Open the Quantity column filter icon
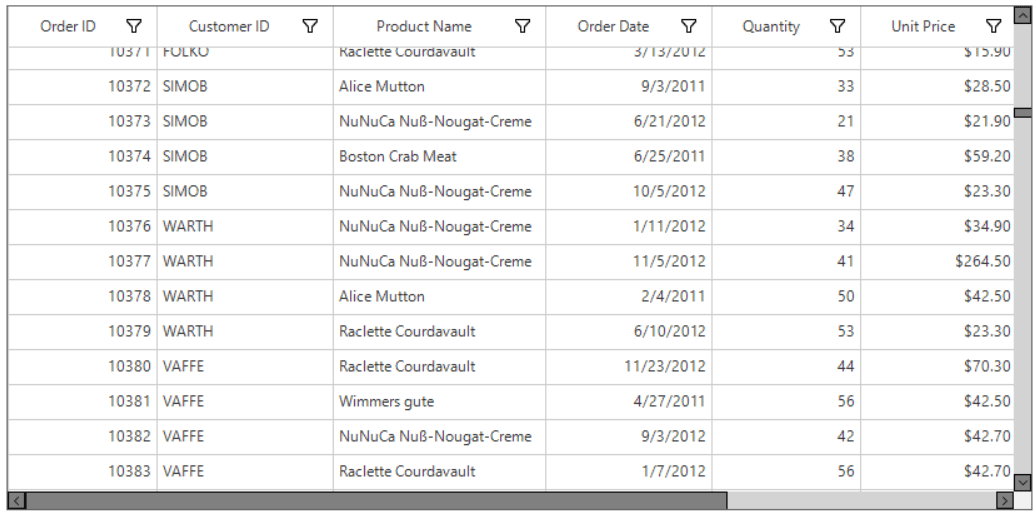 pos(837,26)
